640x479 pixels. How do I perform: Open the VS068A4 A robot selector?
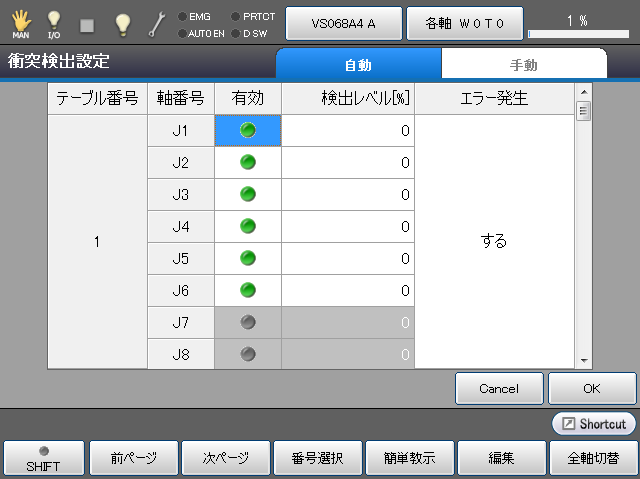[344, 22]
